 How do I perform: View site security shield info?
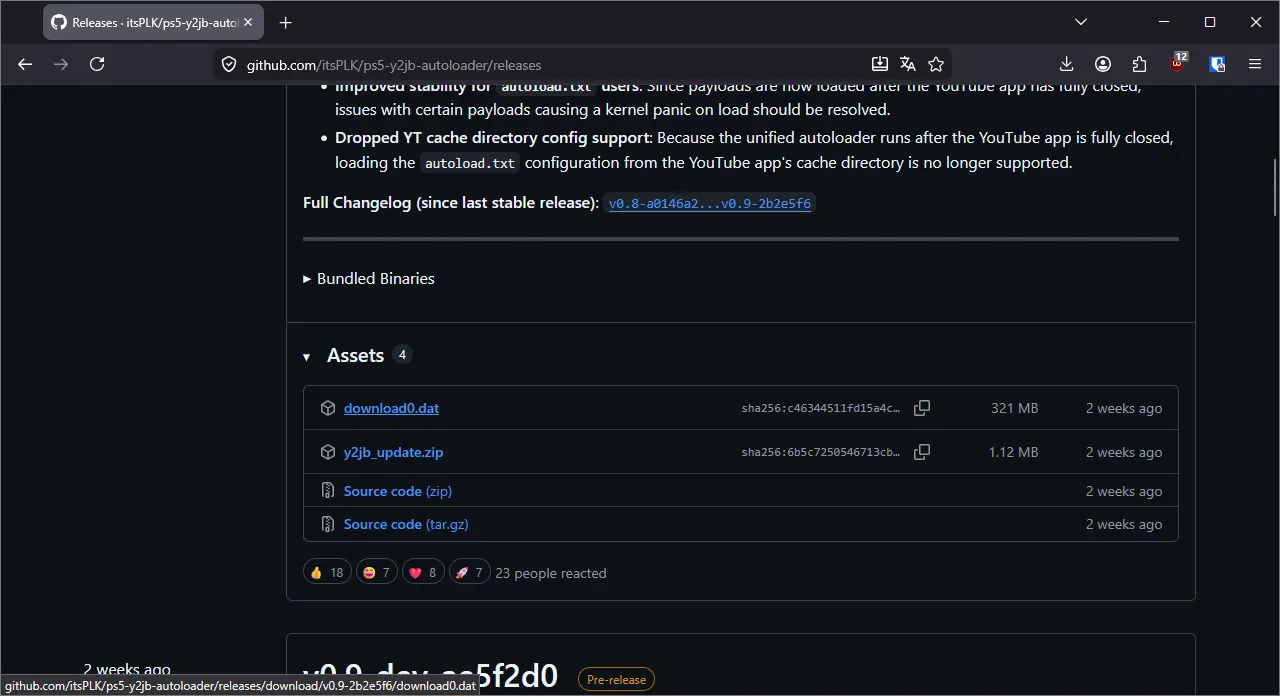pyautogui.click(x=229, y=64)
